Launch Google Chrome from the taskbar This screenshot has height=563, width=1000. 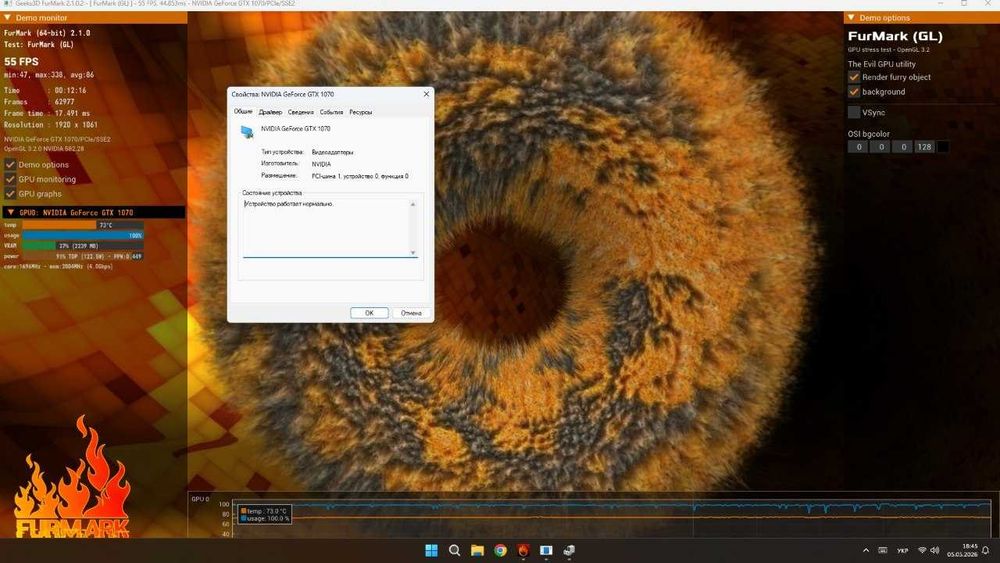(x=500, y=550)
